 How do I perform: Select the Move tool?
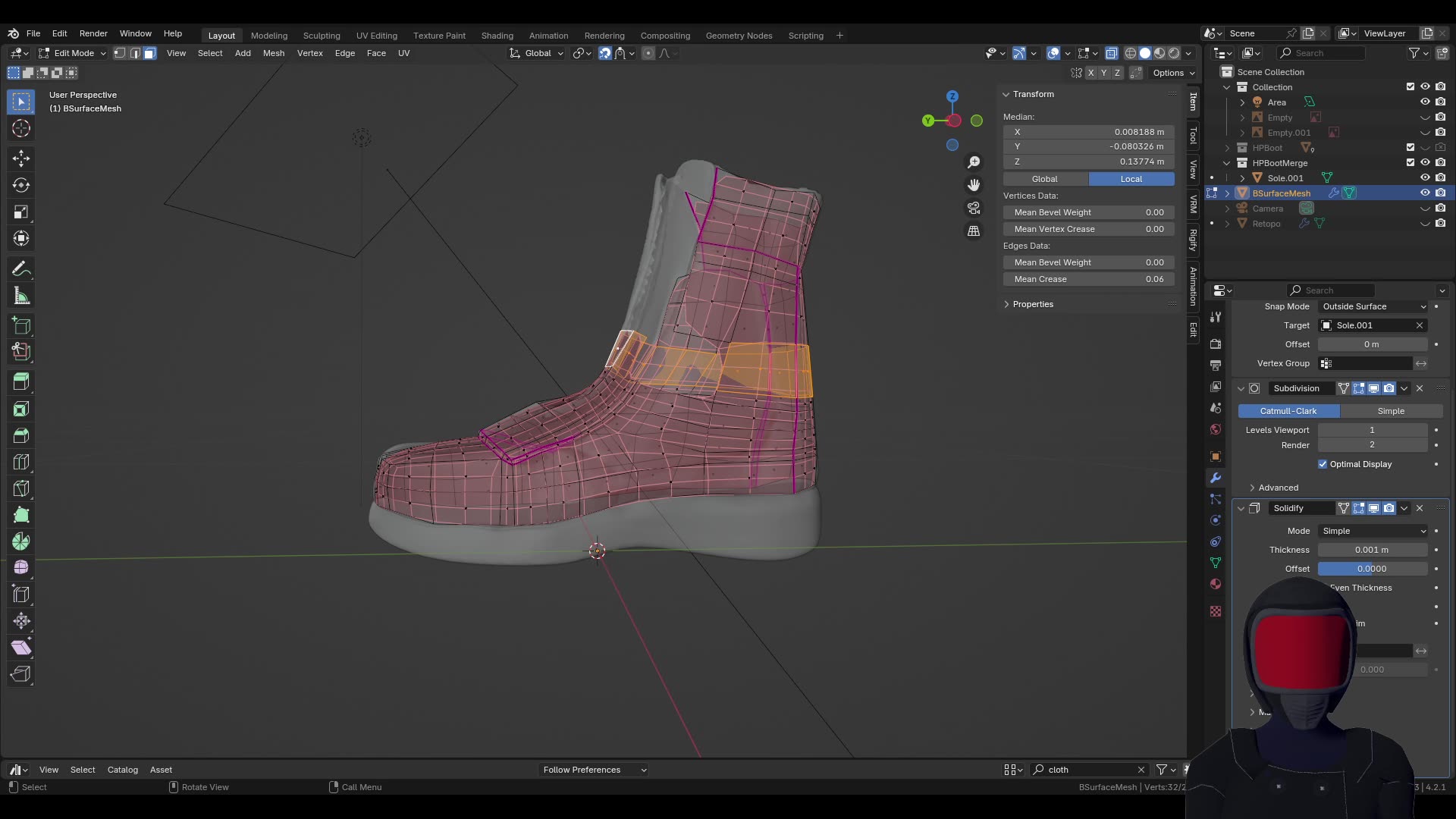[20, 158]
